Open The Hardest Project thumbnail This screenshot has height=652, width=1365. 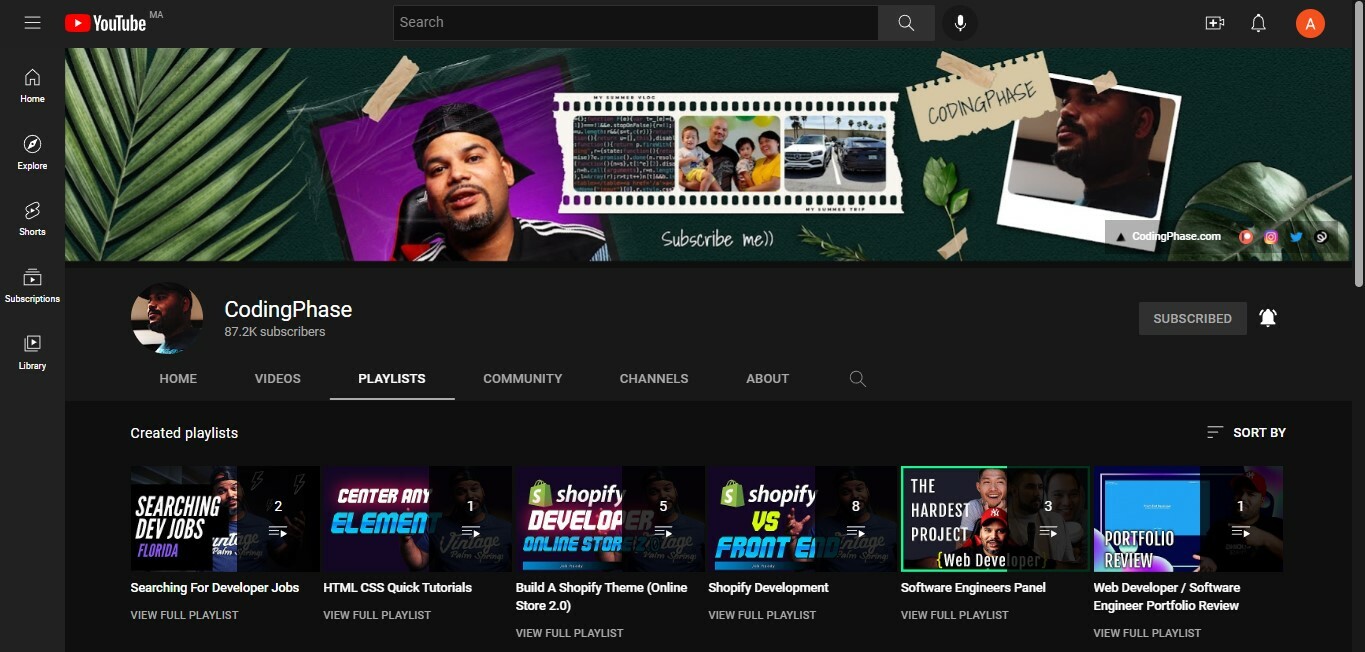pyautogui.click(x=995, y=519)
